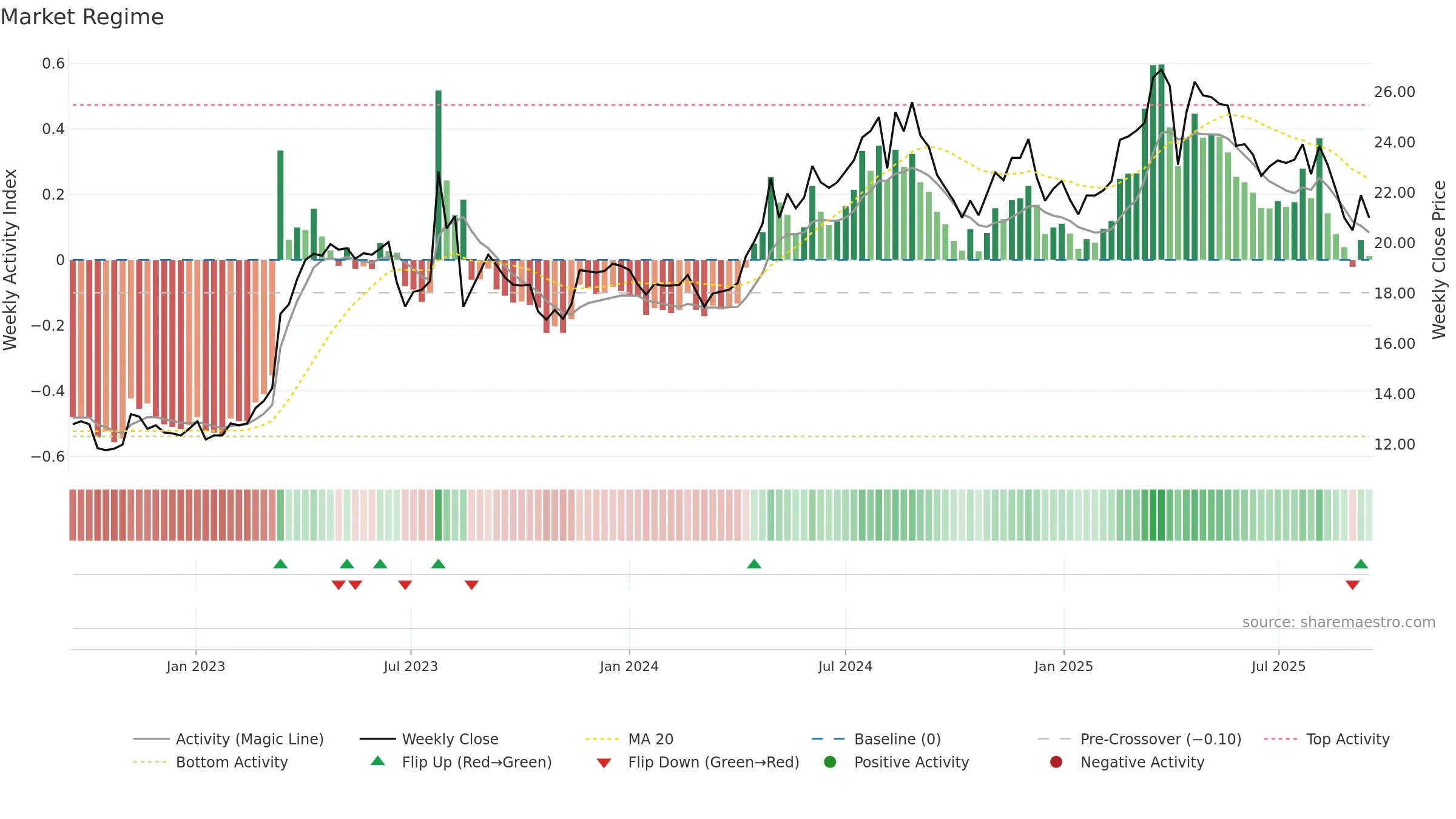Click the Weekly Activity Index axis title

coord(10,260)
